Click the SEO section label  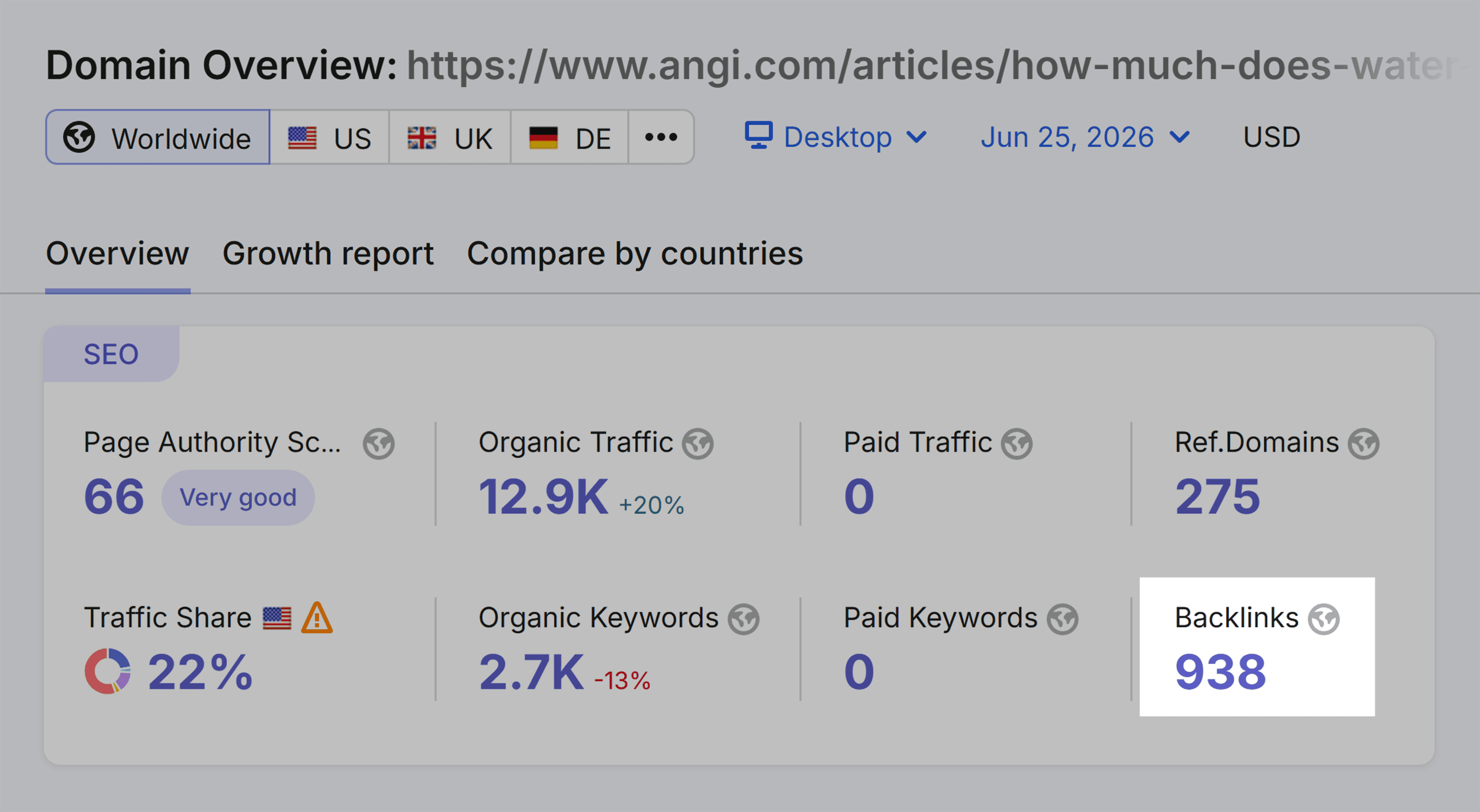[111, 355]
